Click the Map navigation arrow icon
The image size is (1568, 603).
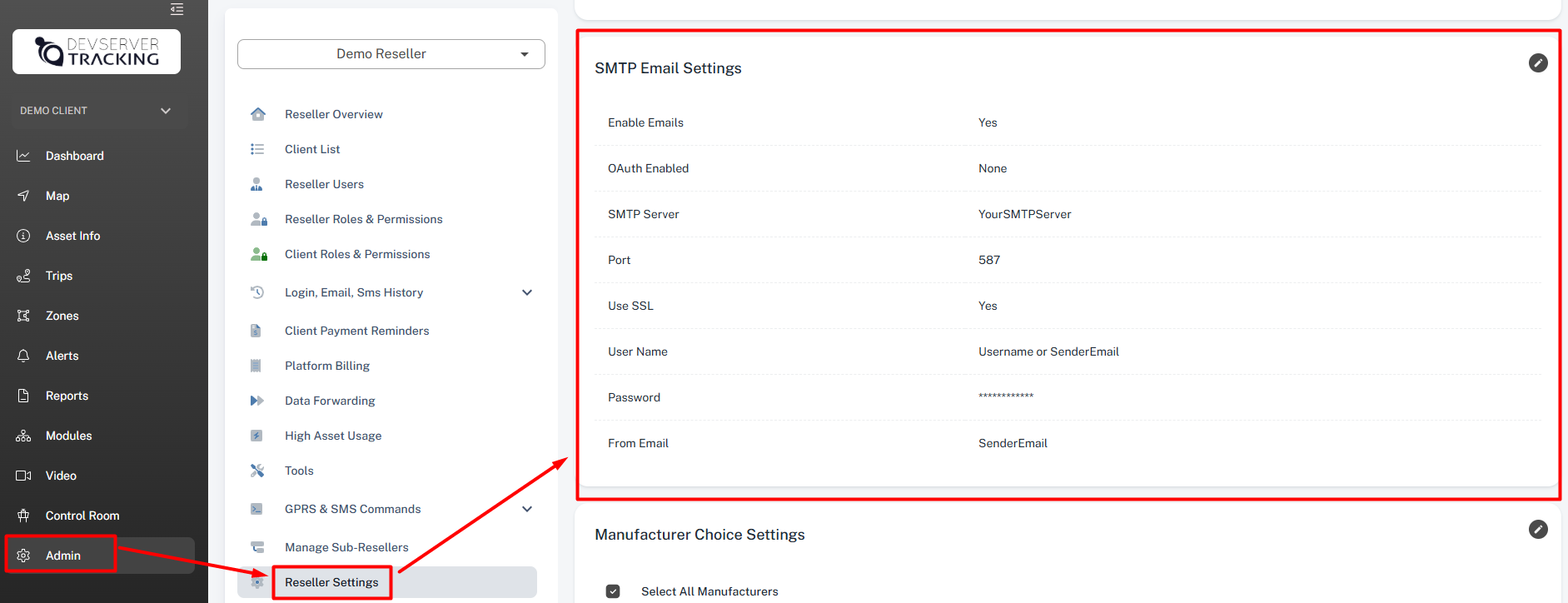click(x=23, y=196)
